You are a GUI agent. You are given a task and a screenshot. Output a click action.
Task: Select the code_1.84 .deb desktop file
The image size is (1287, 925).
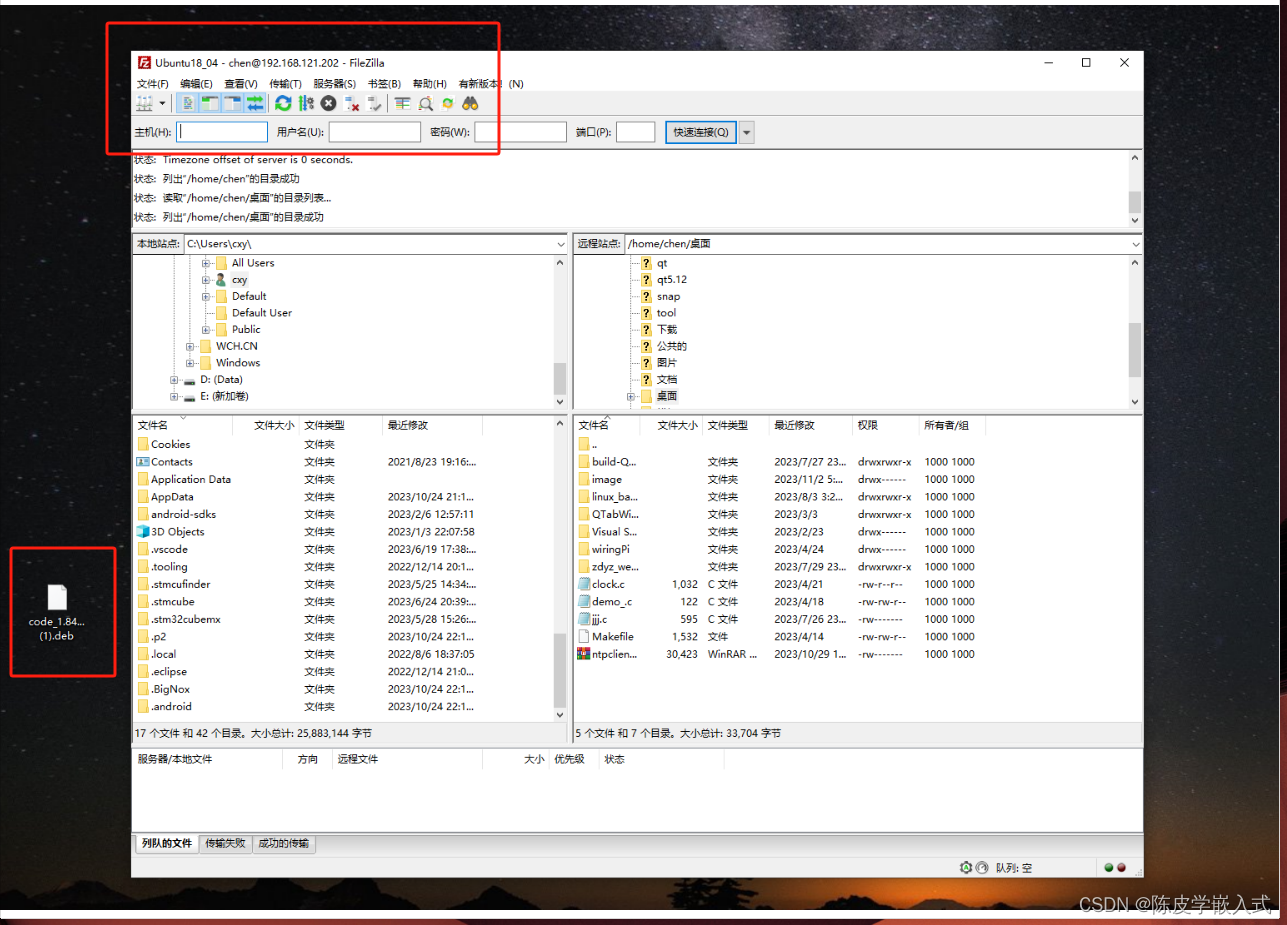click(57, 612)
